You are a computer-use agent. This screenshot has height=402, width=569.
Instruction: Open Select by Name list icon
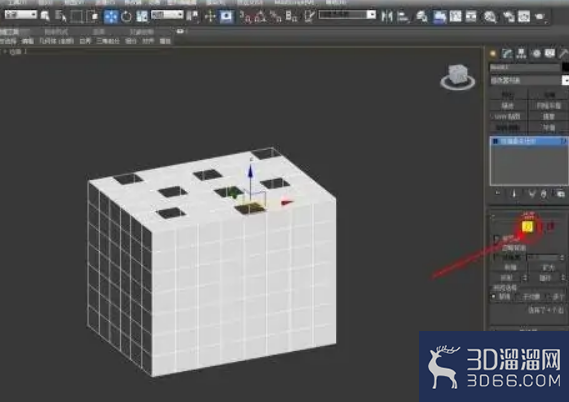[61, 16]
